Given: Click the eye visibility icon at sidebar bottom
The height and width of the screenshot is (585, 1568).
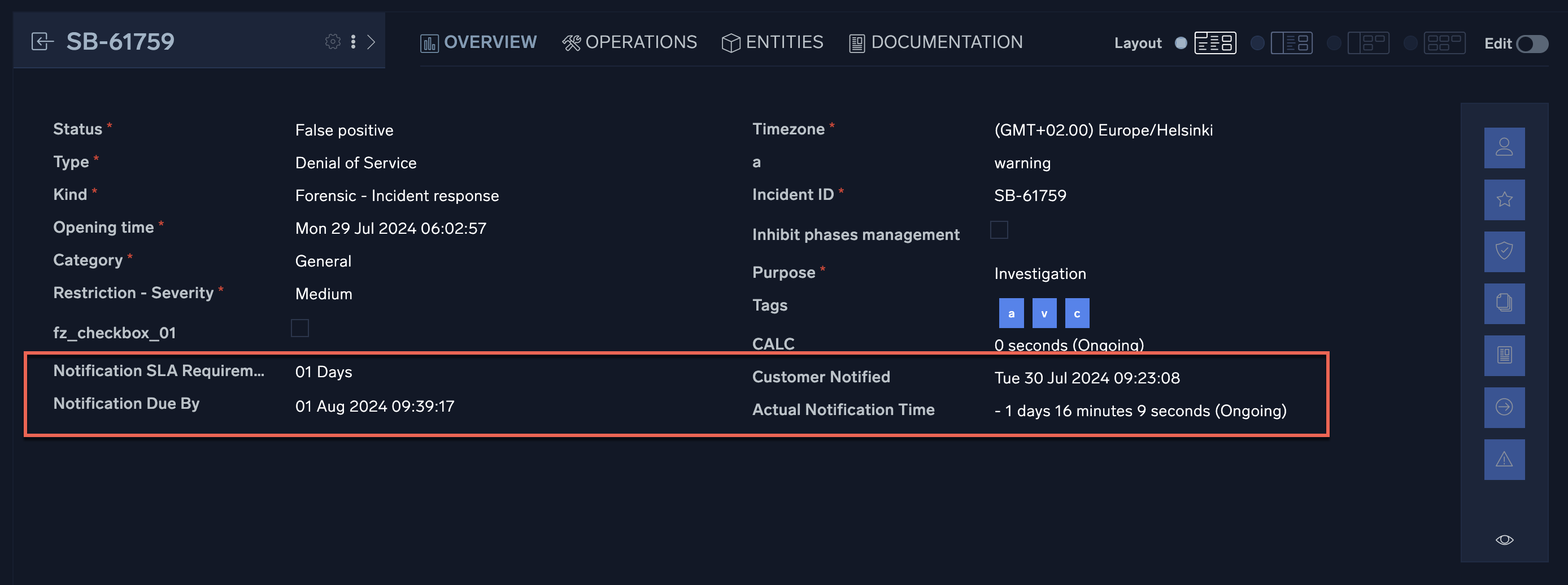Looking at the screenshot, I should tap(1504, 539).
